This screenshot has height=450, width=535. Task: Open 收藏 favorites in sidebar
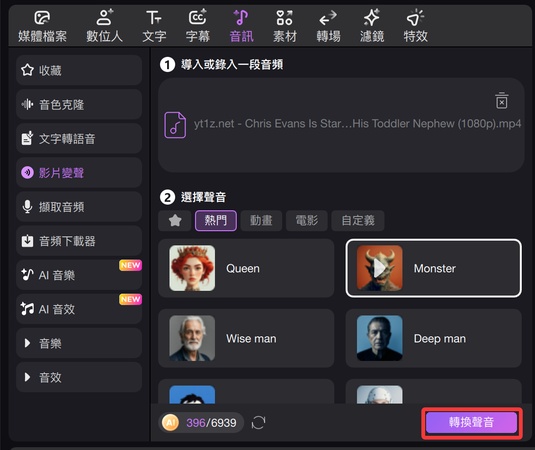click(x=79, y=70)
